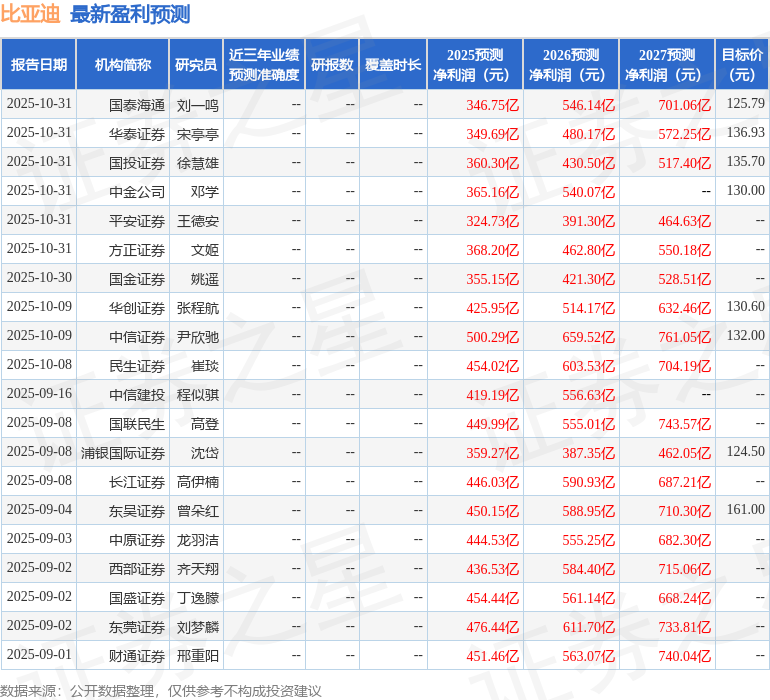Select the 报告日期 column header
This screenshot has width=770, height=700.
click(x=39, y=64)
